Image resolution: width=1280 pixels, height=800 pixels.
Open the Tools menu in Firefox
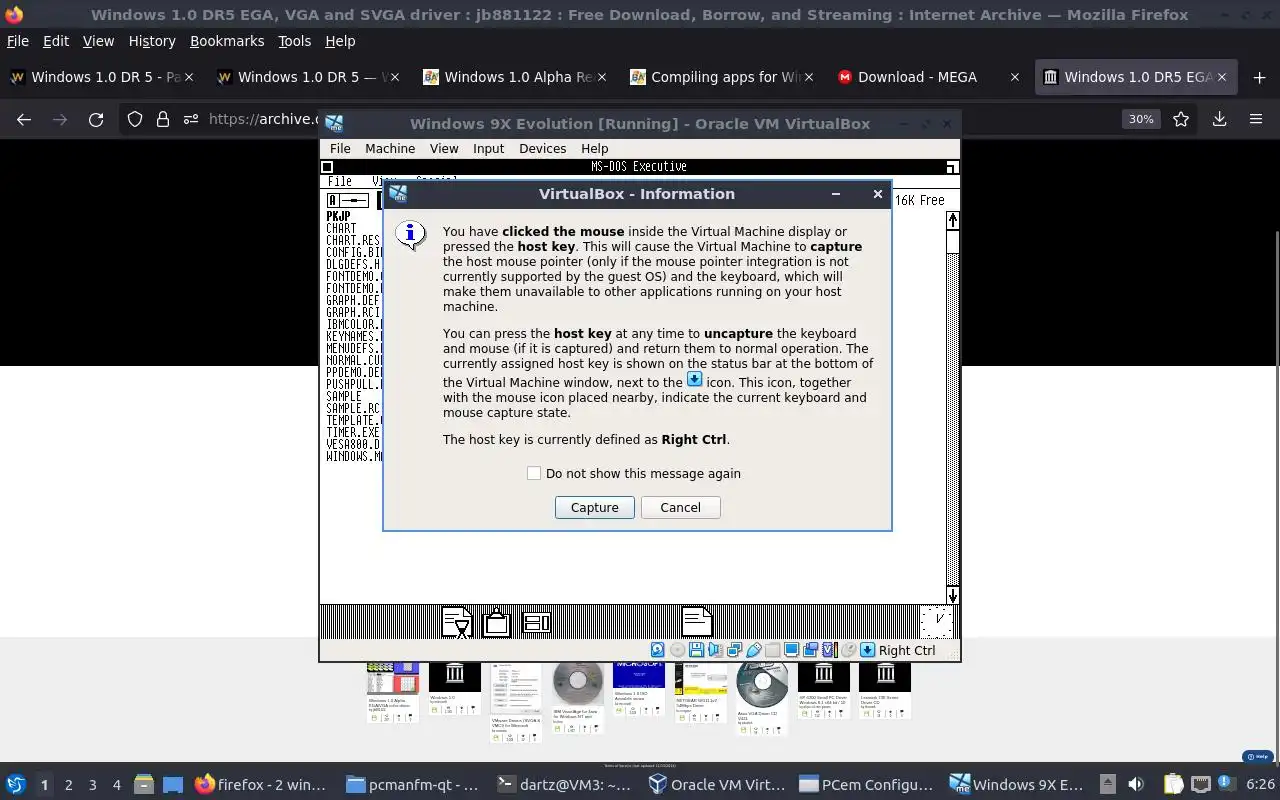click(294, 41)
